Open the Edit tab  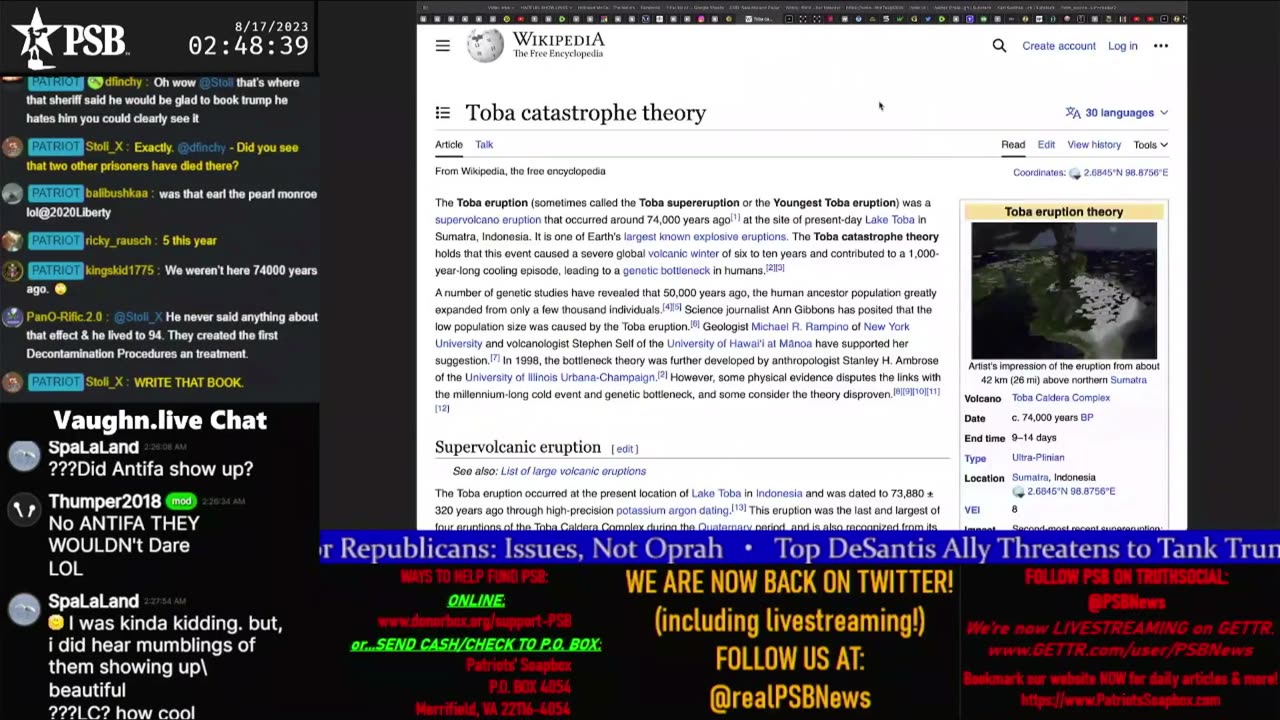point(1046,145)
